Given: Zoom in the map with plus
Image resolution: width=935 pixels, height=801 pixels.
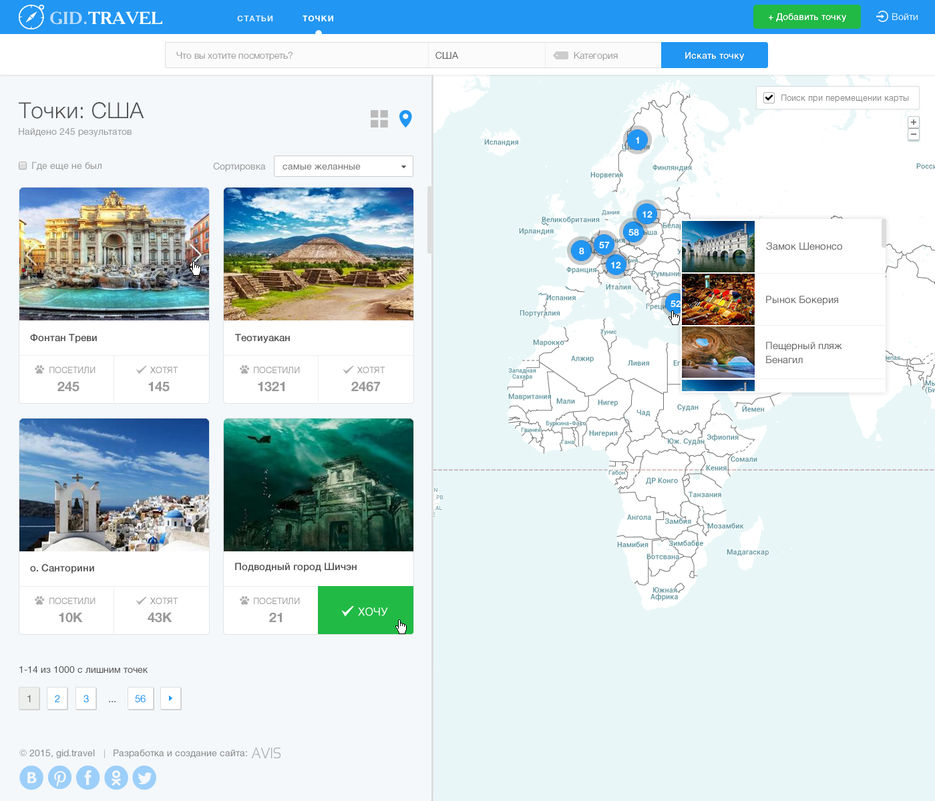Looking at the screenshot, I should pos(913,122).
